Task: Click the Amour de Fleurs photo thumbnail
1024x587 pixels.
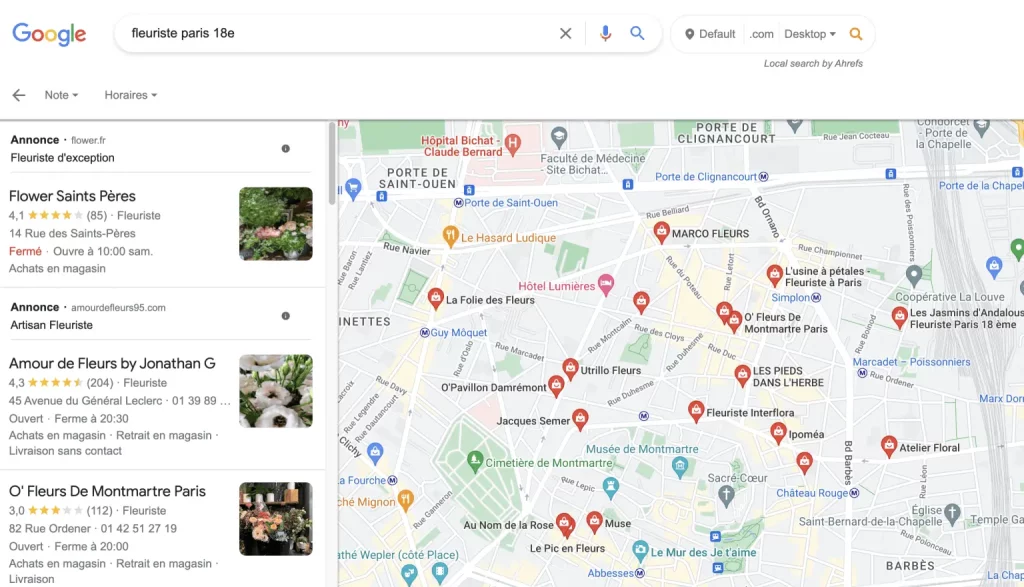Action: click(276, 391)
